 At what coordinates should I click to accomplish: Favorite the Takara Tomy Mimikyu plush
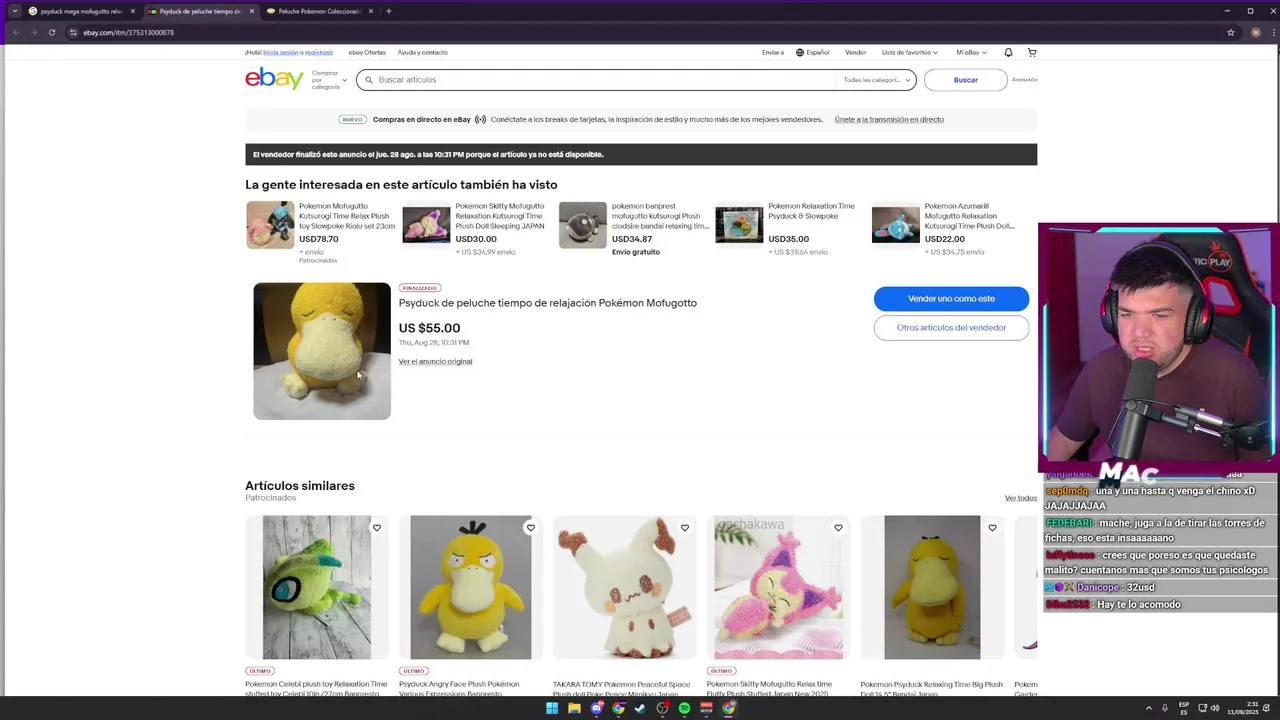685,528
